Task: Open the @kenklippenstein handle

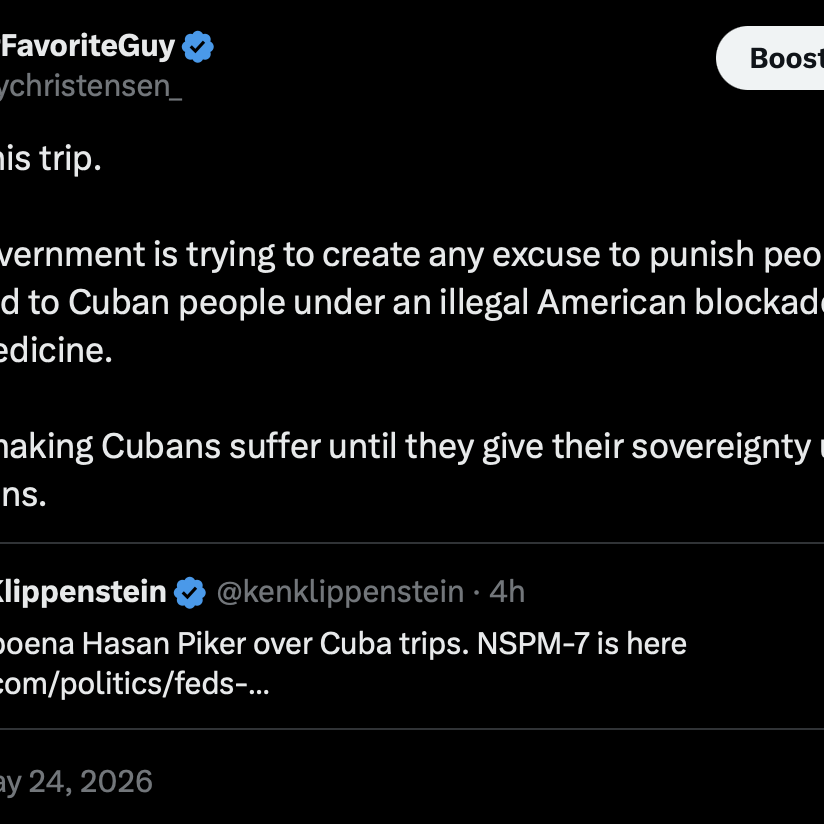Action: 340,592
